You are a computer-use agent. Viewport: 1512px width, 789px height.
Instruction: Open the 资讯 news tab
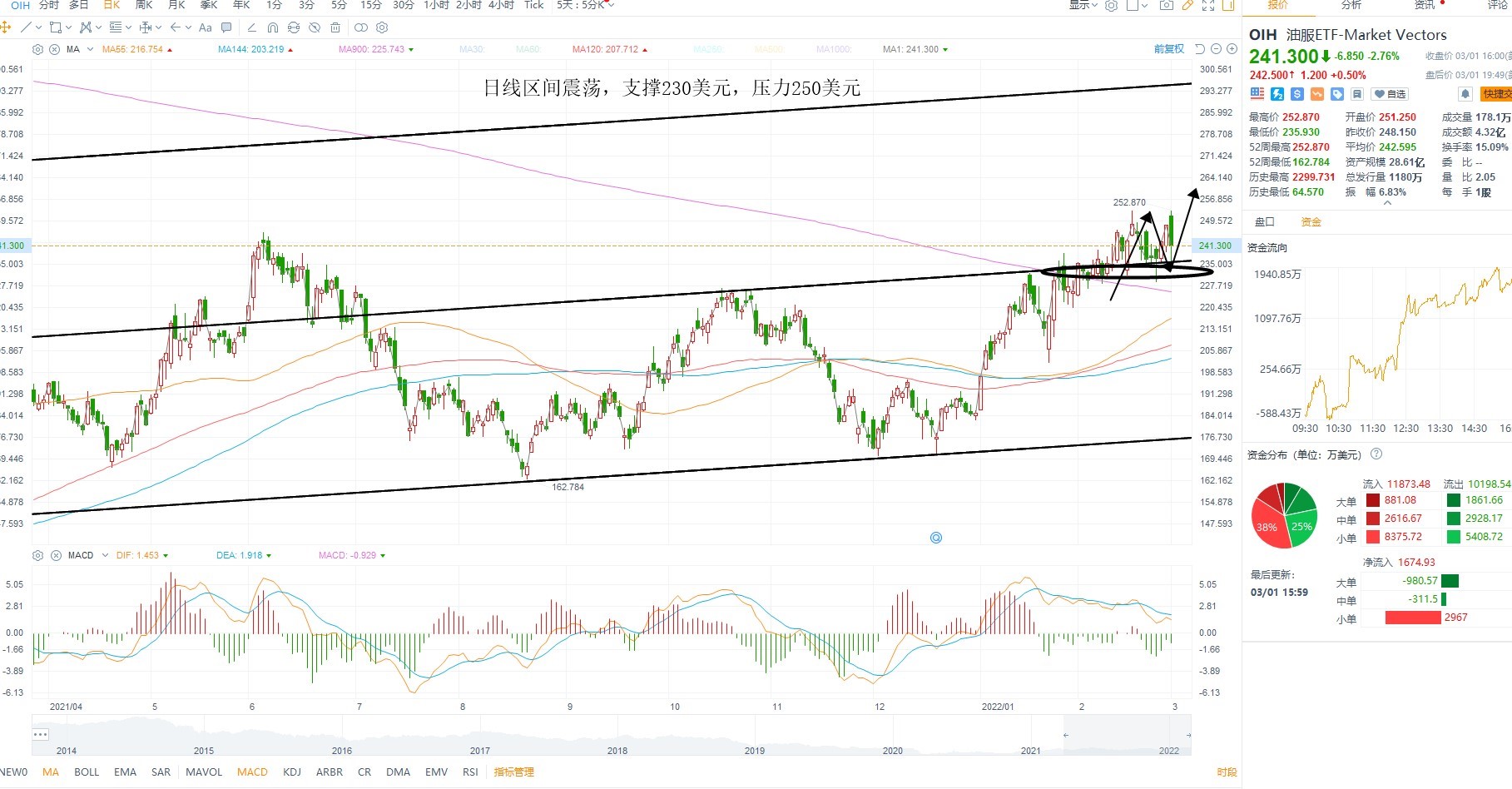tap(1425, 5)
